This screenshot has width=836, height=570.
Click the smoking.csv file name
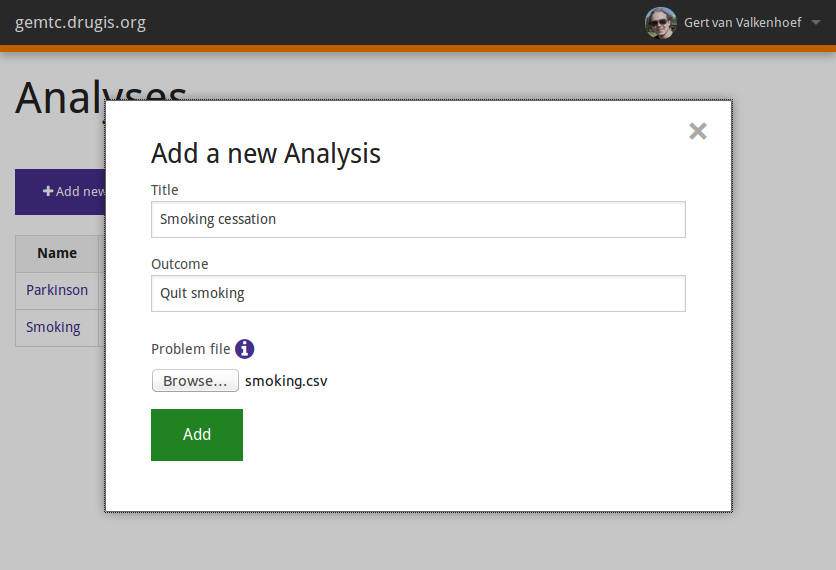pyautogui.click(x=286, y=381)
